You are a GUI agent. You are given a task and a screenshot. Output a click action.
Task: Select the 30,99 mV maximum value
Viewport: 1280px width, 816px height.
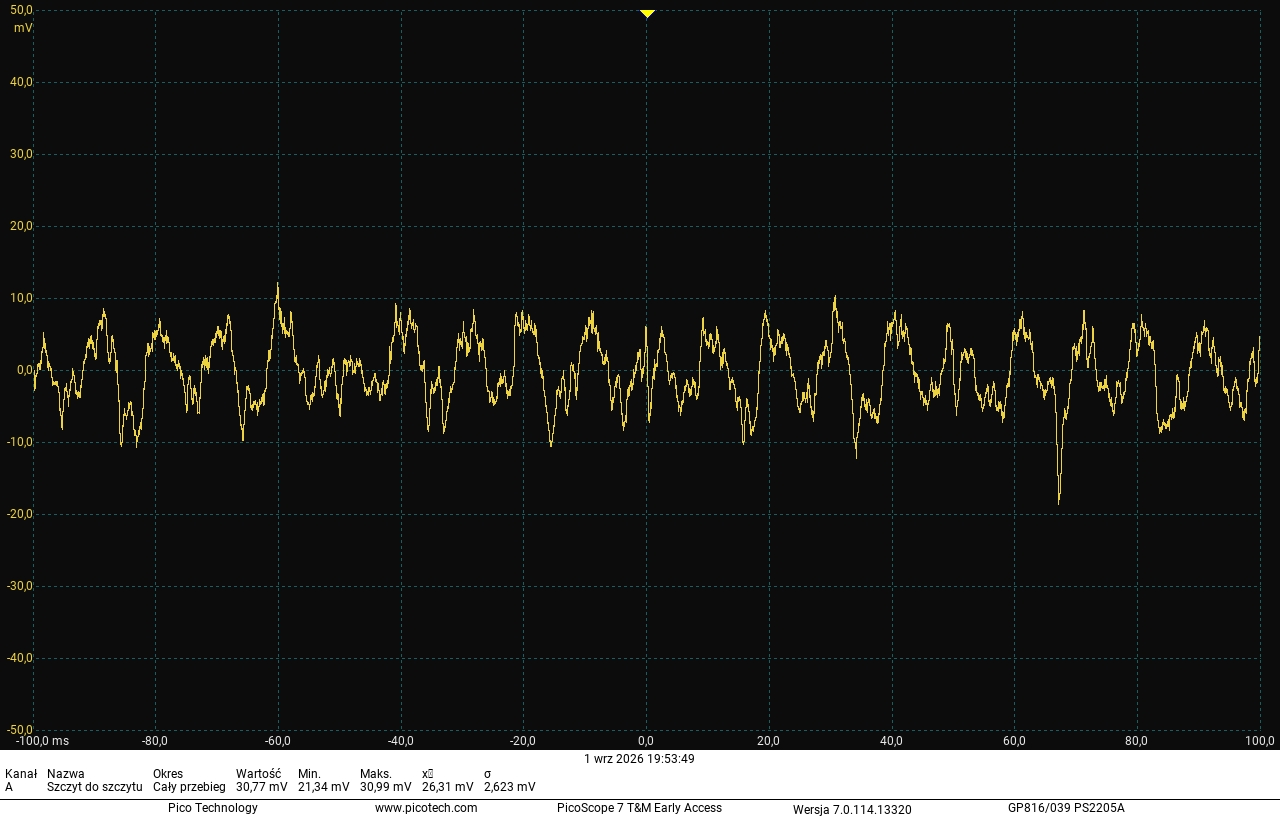tap(386, 787)
